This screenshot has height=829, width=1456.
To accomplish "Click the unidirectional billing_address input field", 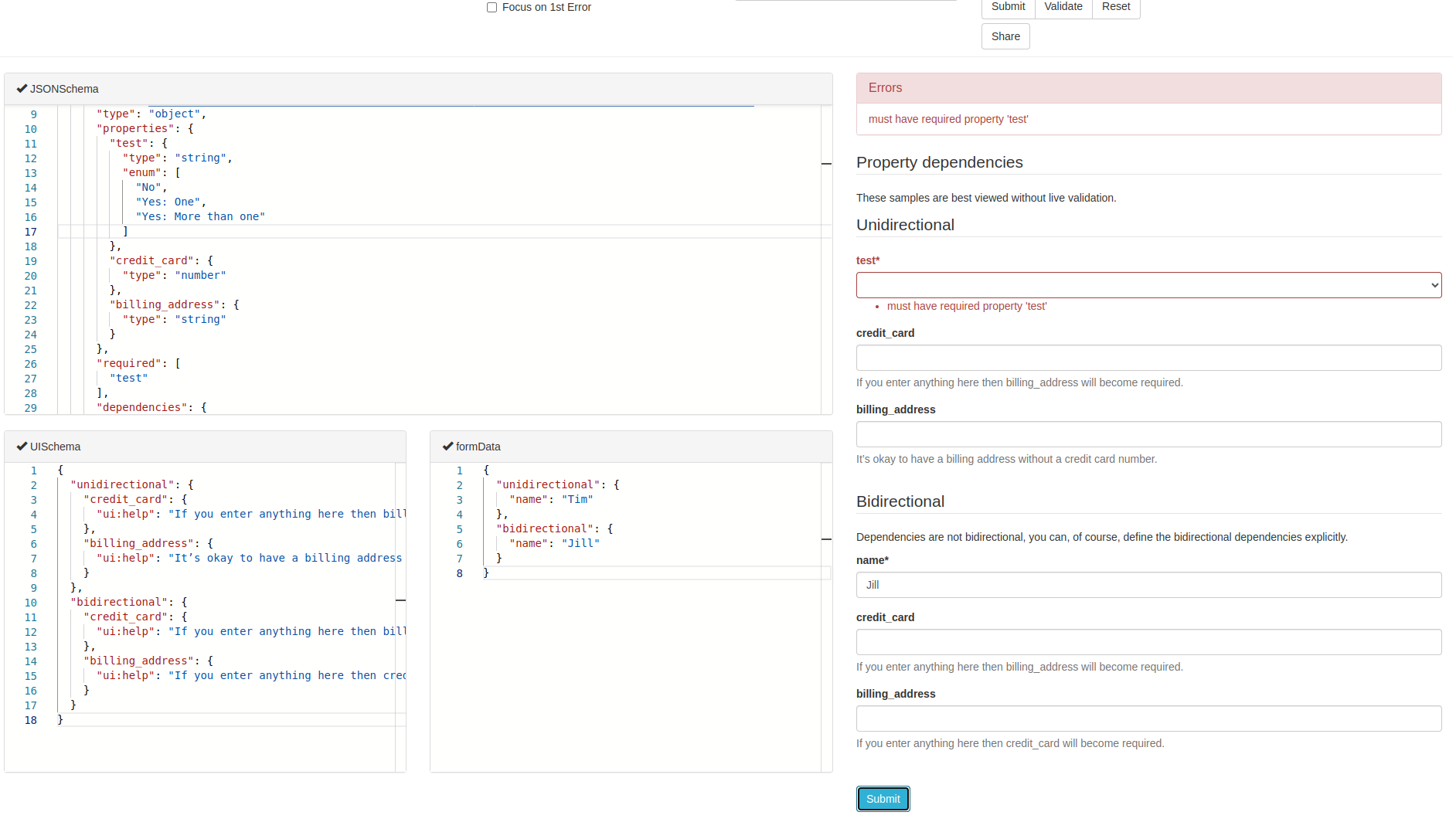I will pyautogui.click(x=1148, y=434).
